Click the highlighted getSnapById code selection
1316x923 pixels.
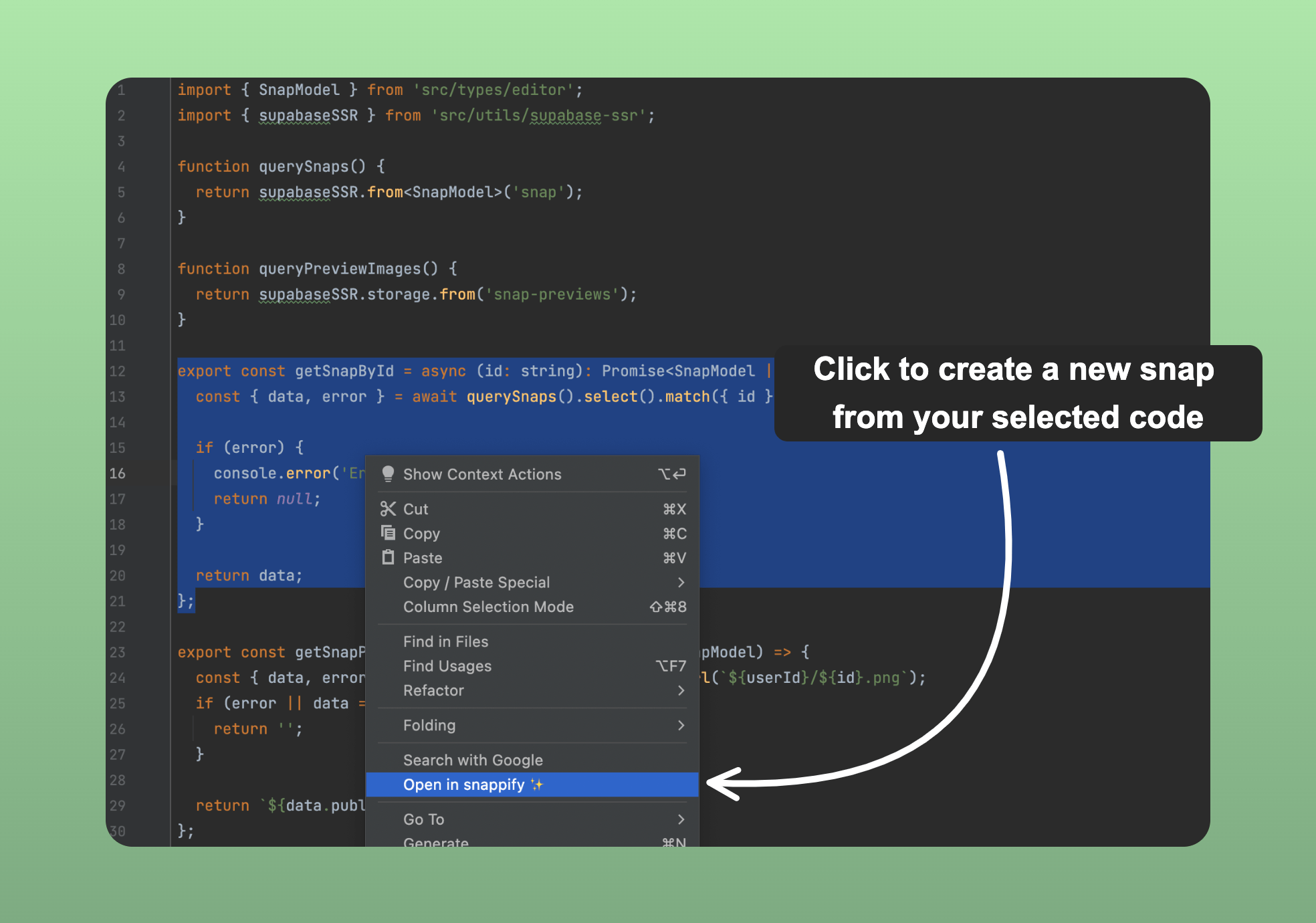tap(346, 371)
